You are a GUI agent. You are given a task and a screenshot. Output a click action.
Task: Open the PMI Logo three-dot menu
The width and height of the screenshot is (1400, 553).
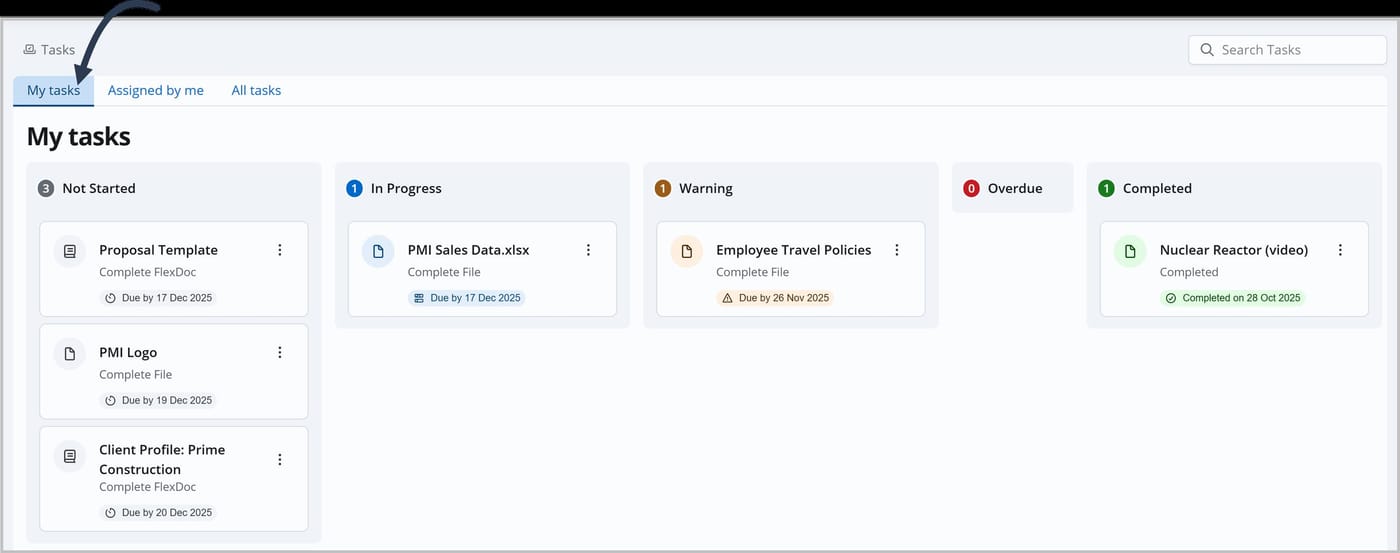[x=280, y=352]
